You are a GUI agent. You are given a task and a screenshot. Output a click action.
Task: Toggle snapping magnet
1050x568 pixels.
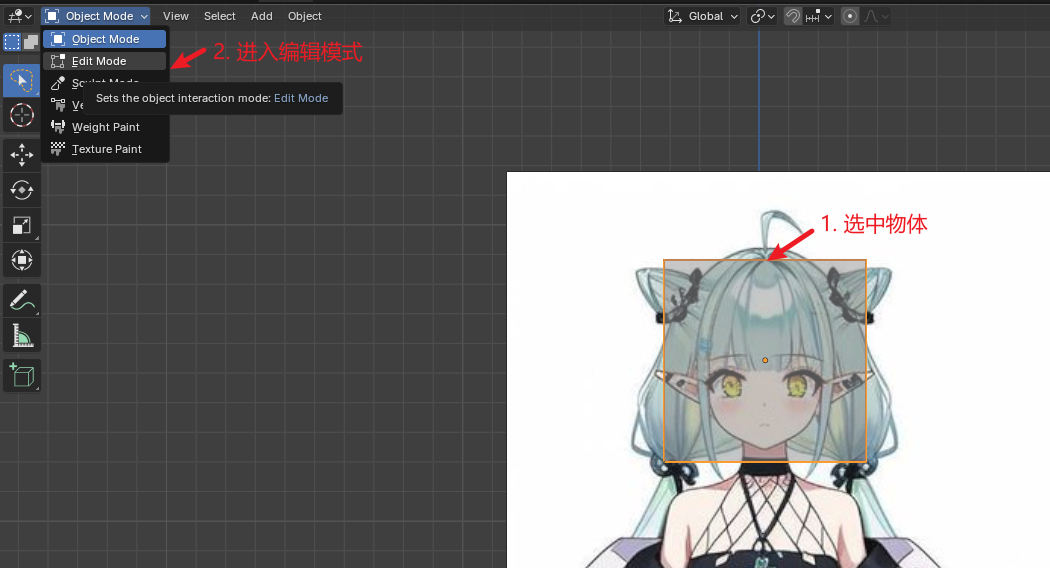pyautogui.click(x=792, y=16)
